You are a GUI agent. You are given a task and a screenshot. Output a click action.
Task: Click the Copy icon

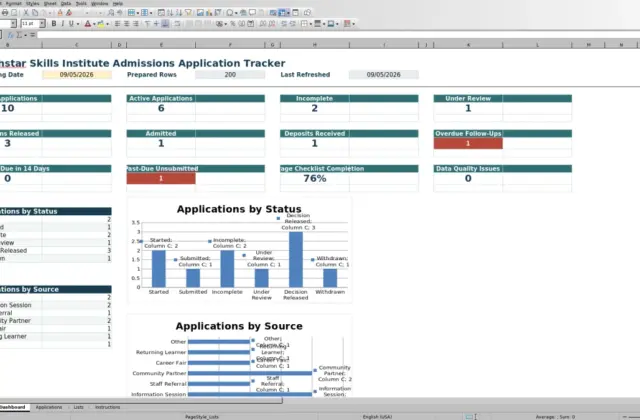pyautogui.click(x=35, y=13)
